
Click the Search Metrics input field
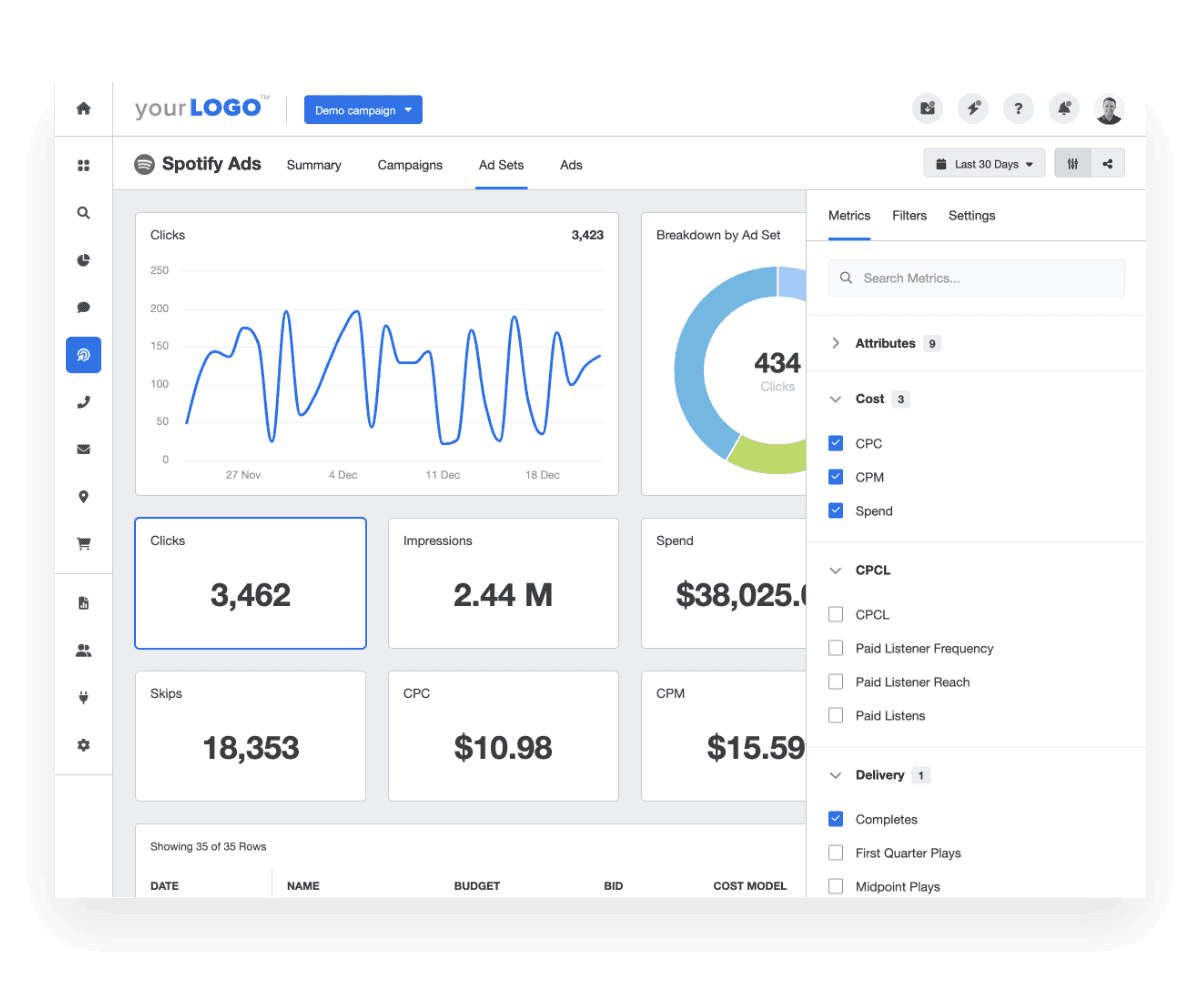975,278
